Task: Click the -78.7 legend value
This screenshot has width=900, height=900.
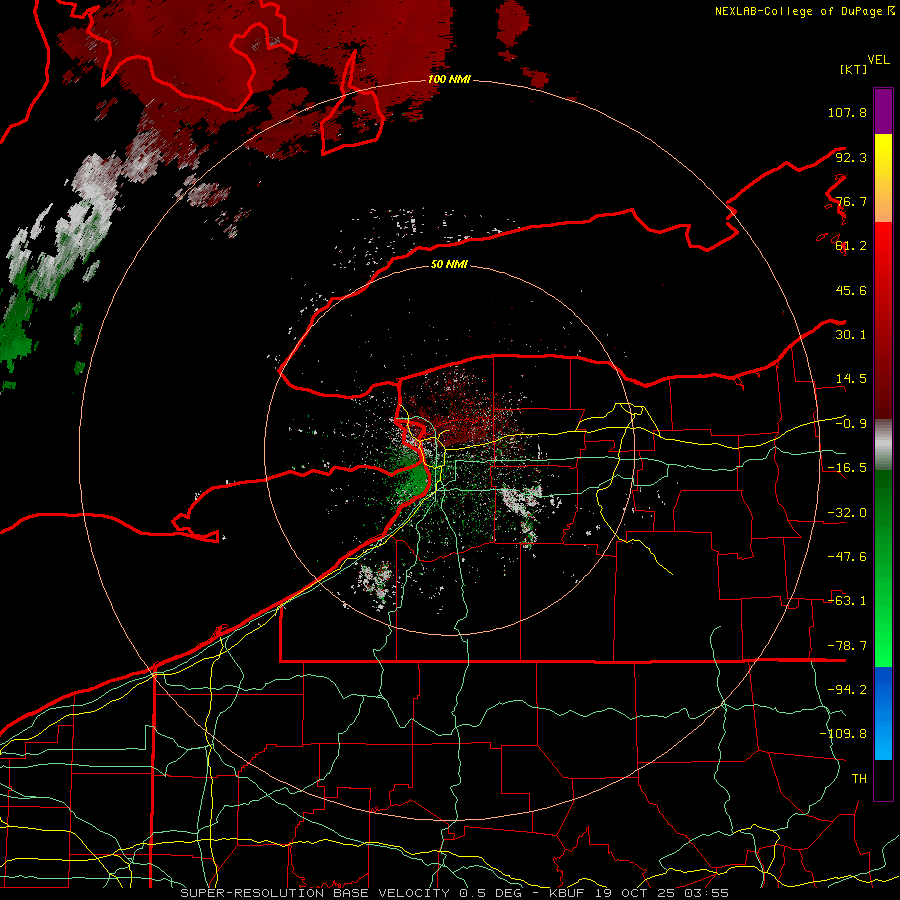Action: 847,646
